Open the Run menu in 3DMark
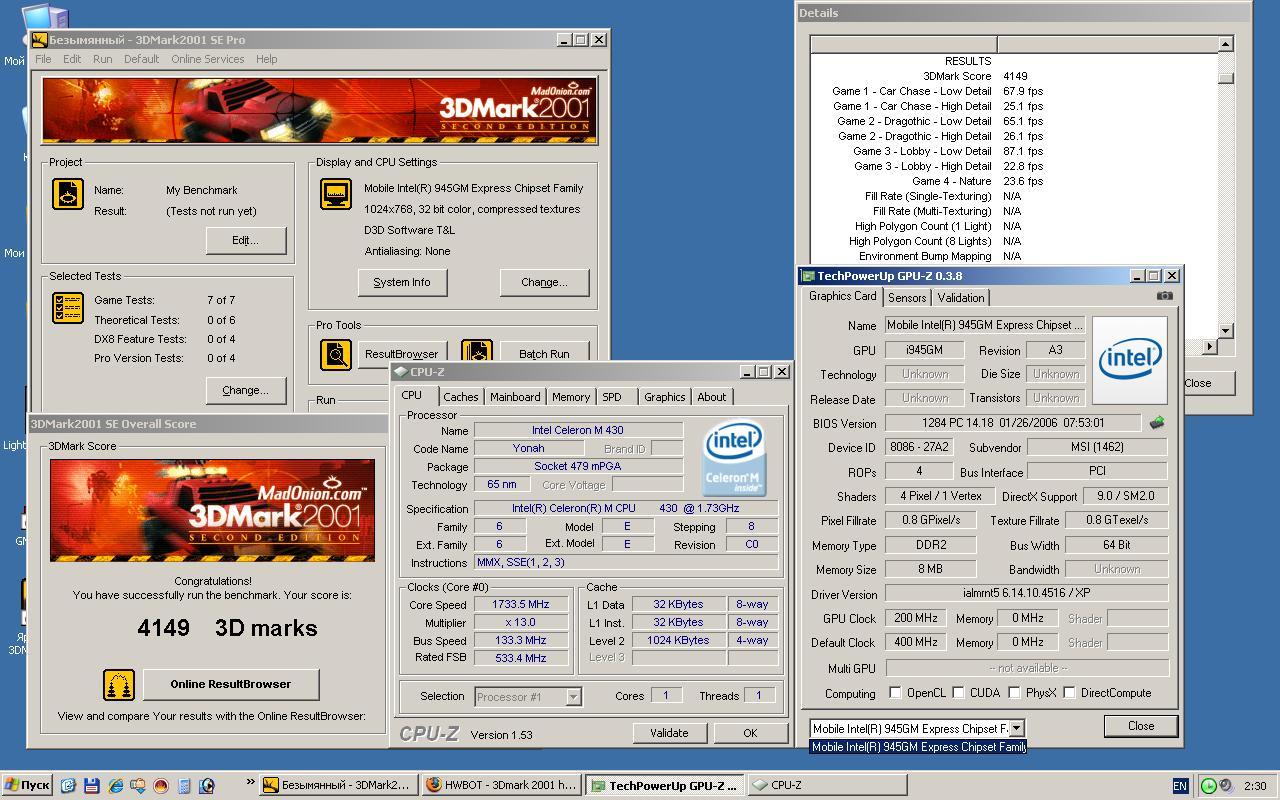 point(103,59)
